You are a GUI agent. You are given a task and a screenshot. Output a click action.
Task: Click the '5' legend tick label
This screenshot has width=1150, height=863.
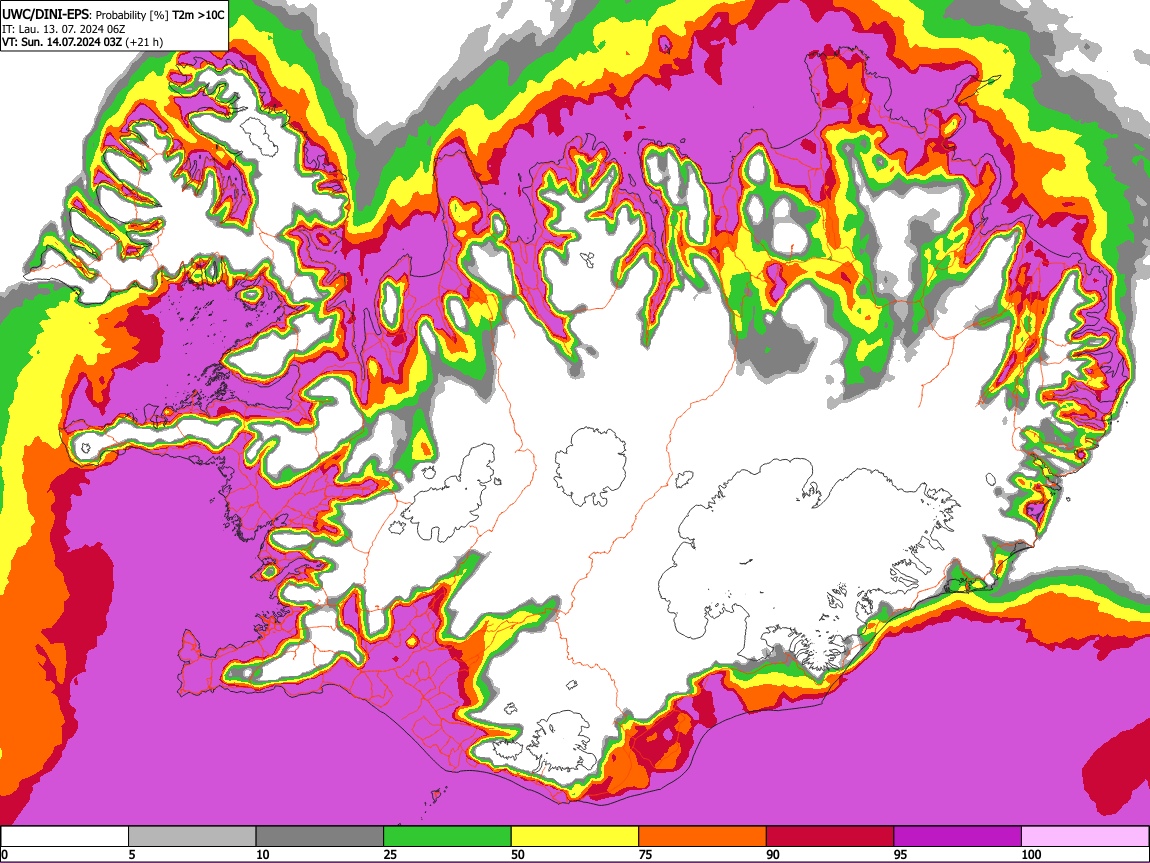click(132, 854)
